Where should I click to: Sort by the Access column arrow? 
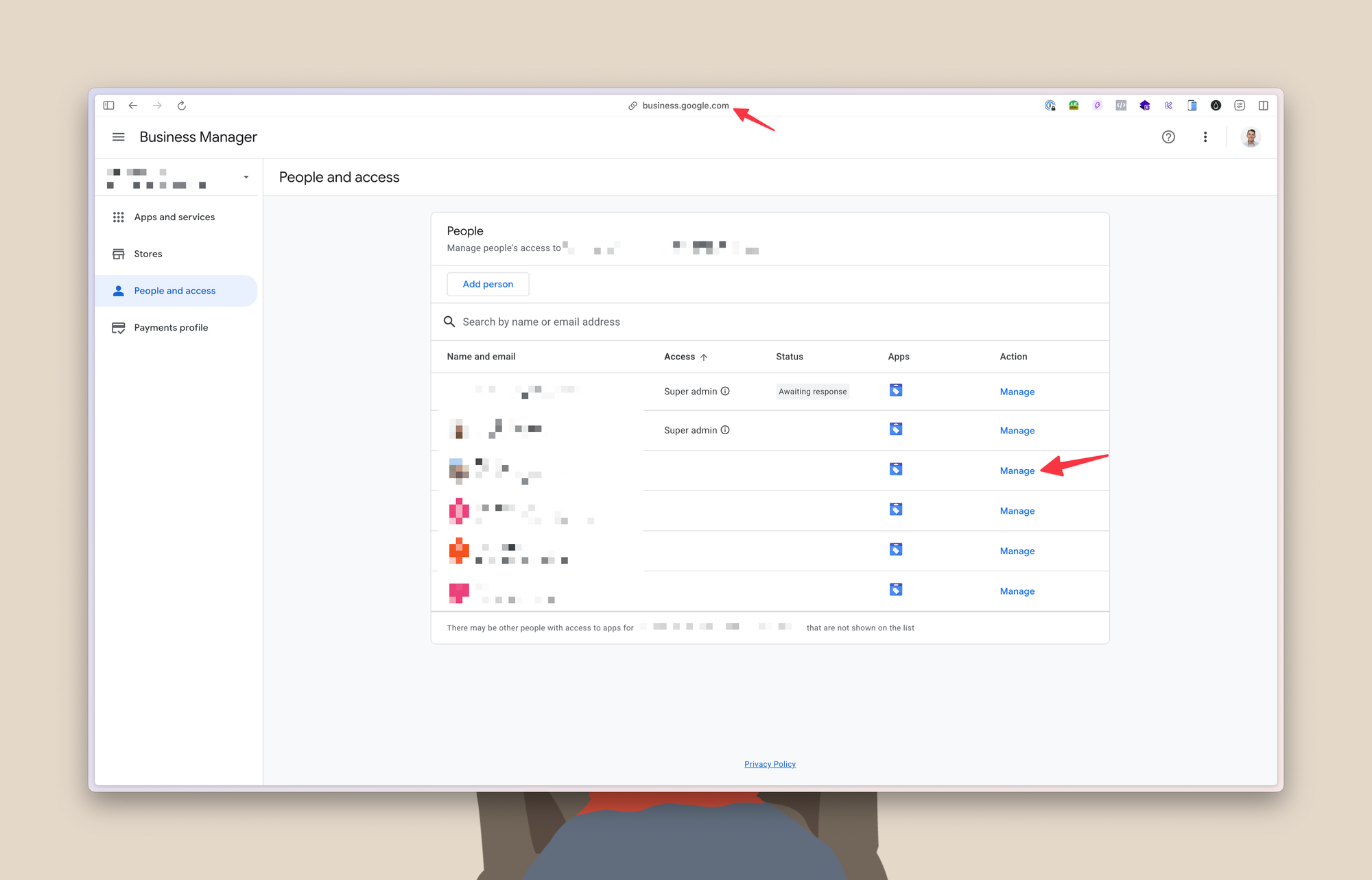[704, 357]
